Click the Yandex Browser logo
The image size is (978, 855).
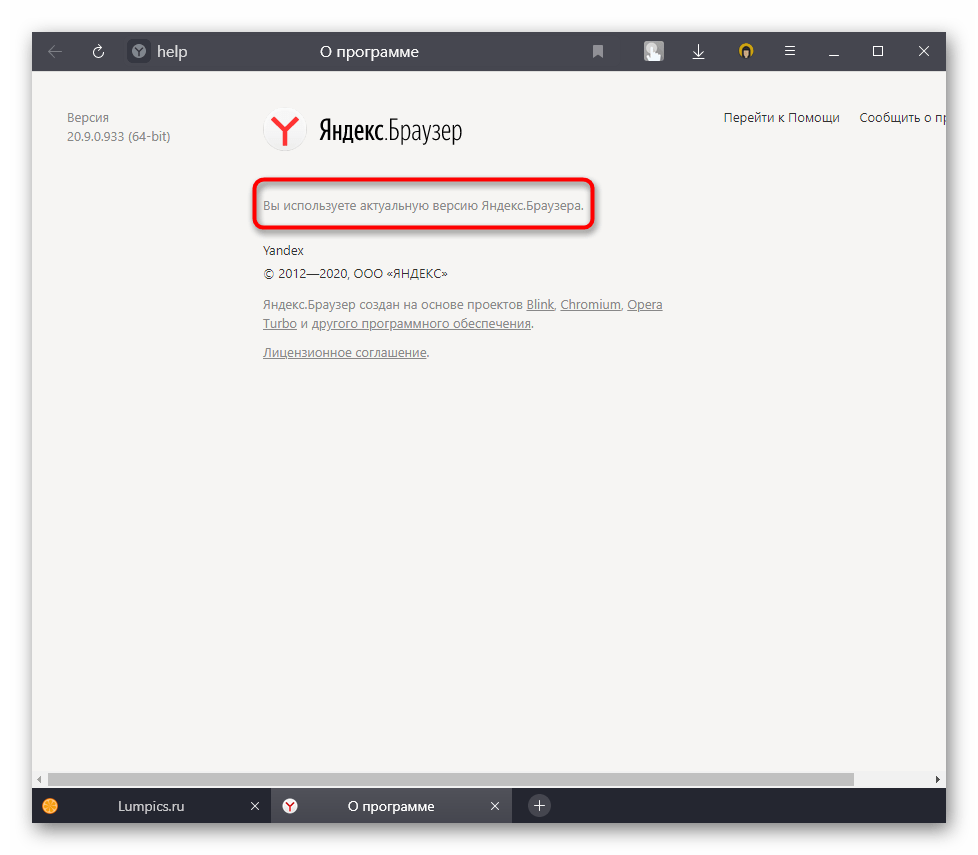point(362,131)
